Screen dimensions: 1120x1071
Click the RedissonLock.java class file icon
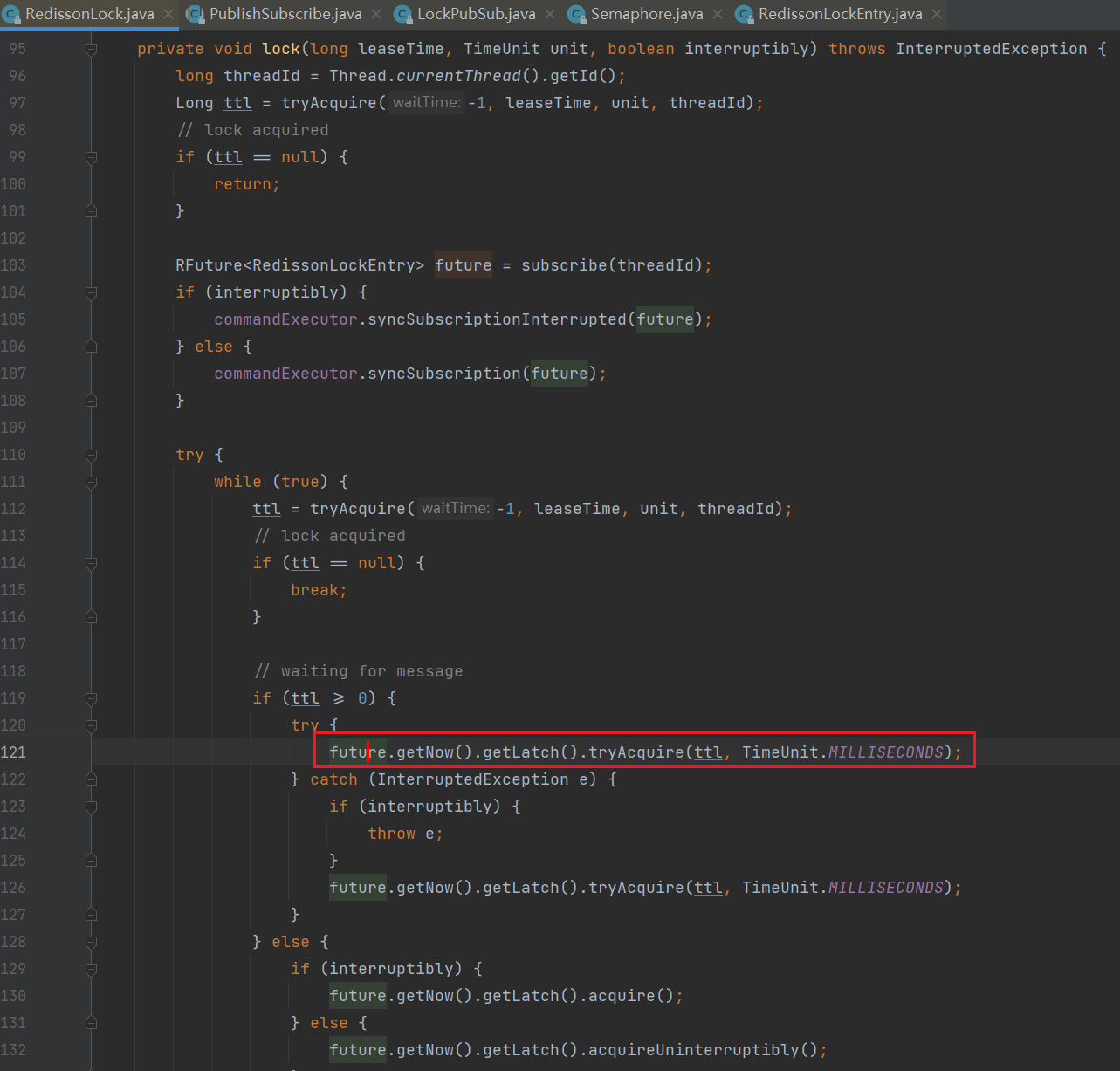pos(12,15)
